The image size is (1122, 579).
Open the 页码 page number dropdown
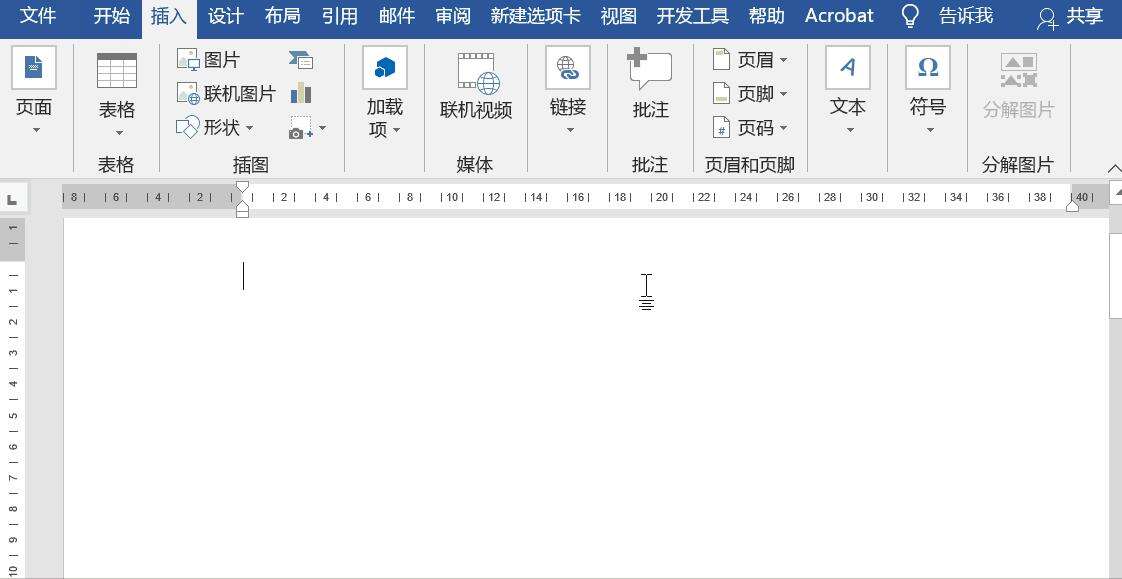tap(783, 128)
